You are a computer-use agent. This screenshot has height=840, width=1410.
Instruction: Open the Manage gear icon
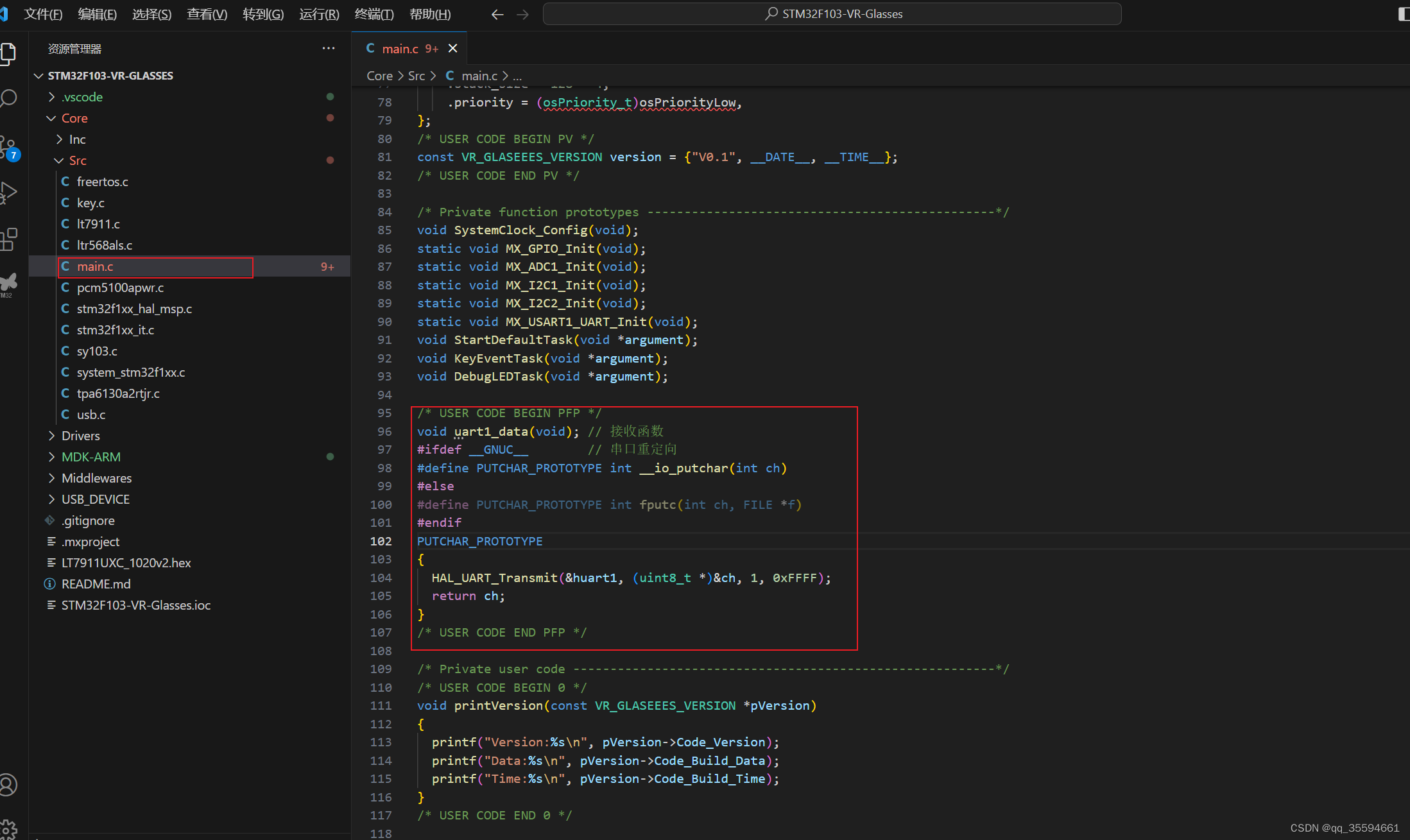(x=8, y=829)
